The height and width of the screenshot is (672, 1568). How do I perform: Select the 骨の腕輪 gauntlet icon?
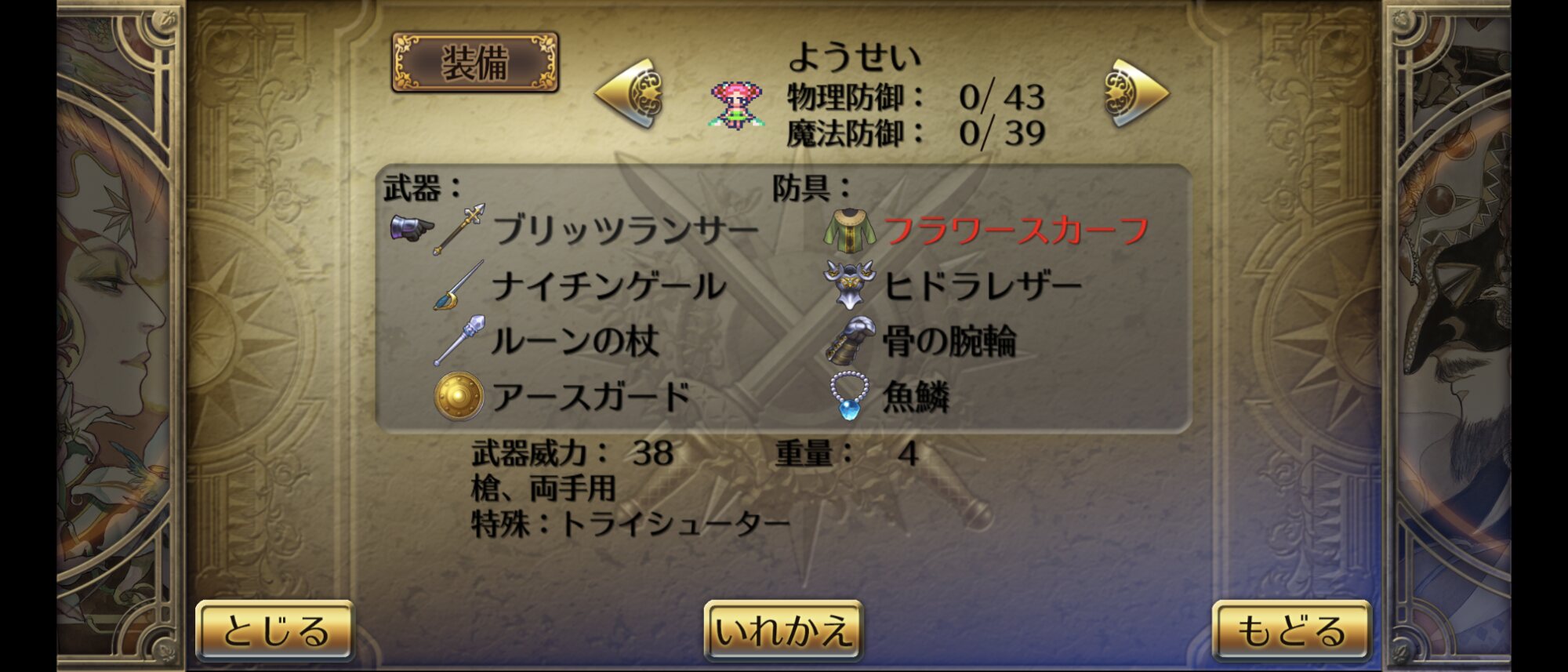coord(851,341)
